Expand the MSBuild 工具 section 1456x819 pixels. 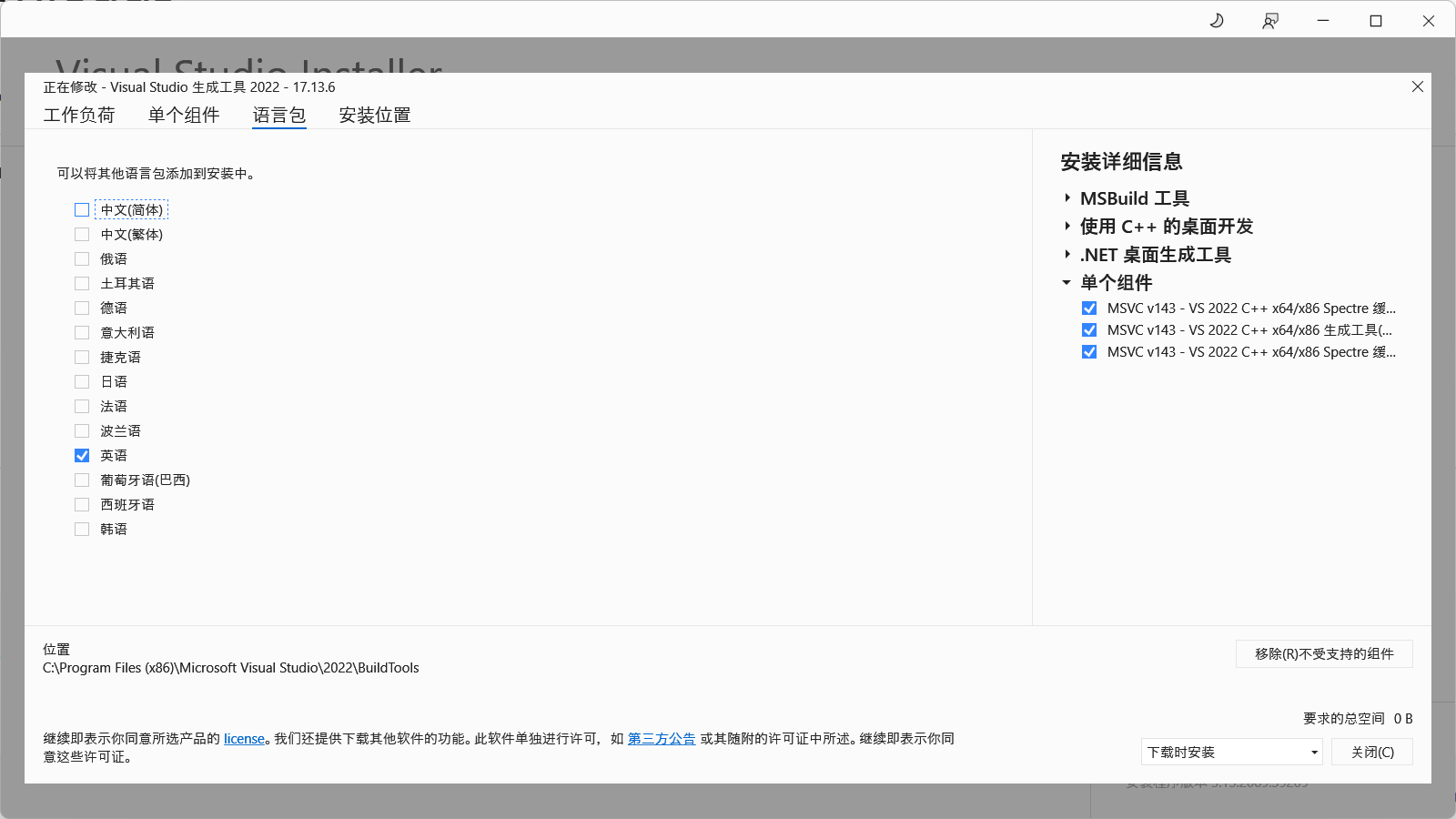click(1067, 198)
